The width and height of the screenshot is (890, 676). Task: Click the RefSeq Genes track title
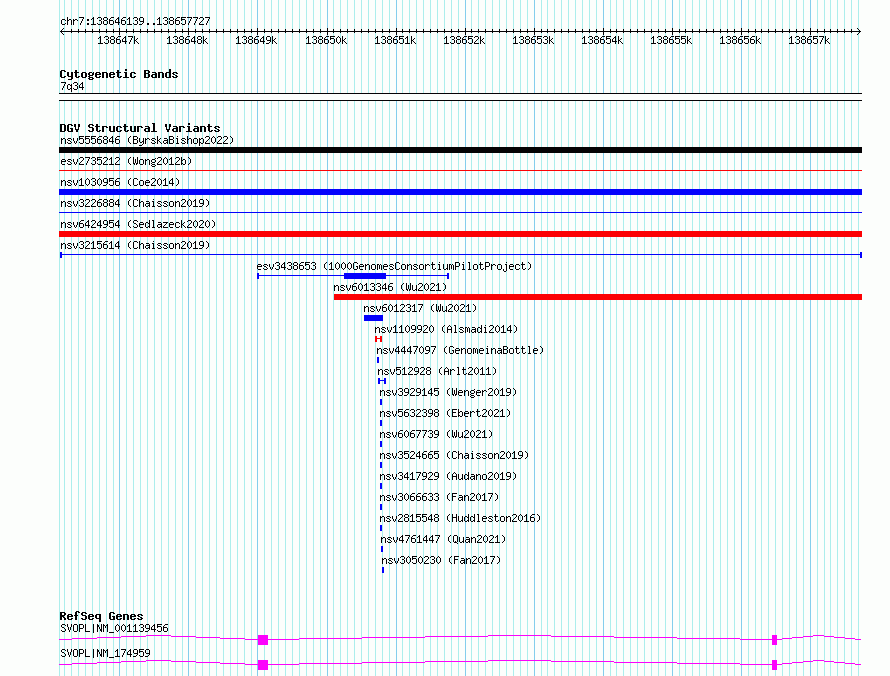pos(101,616)
